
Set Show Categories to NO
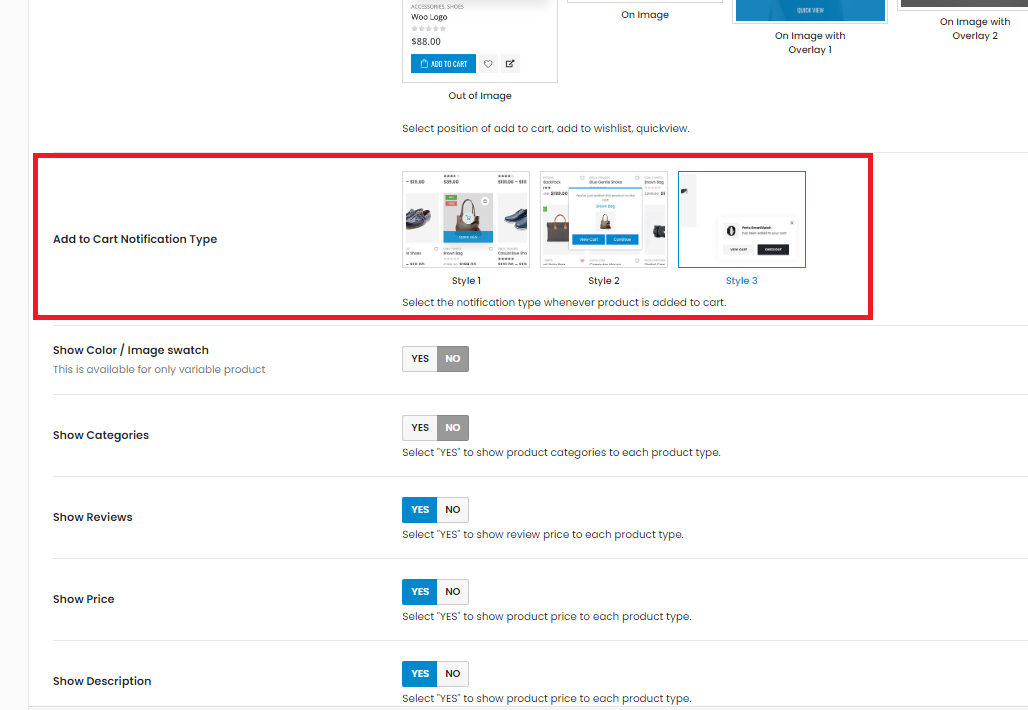point(453,427)
